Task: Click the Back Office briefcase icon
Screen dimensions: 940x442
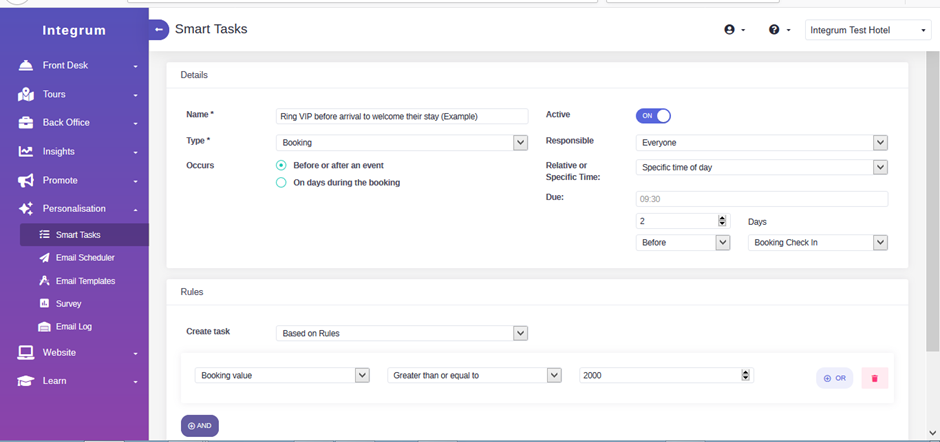Action: [26, 122]
